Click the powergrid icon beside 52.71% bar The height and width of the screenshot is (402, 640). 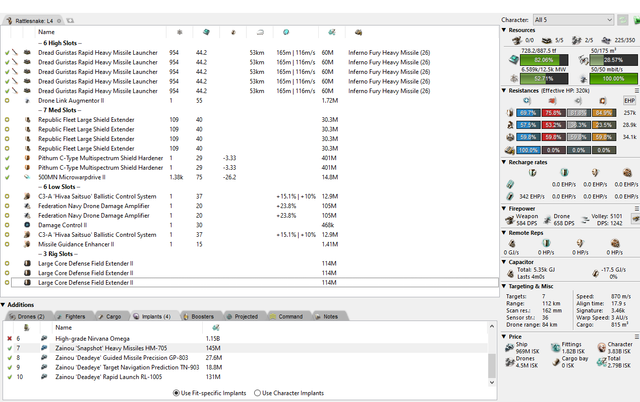click(513, 78)
